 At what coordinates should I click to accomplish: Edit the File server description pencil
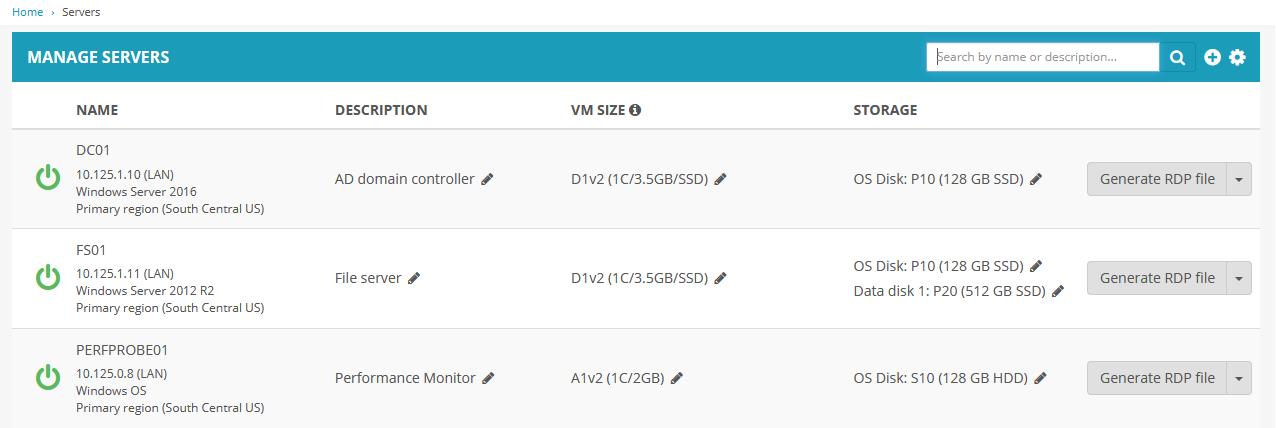click(x=414, y=278)
